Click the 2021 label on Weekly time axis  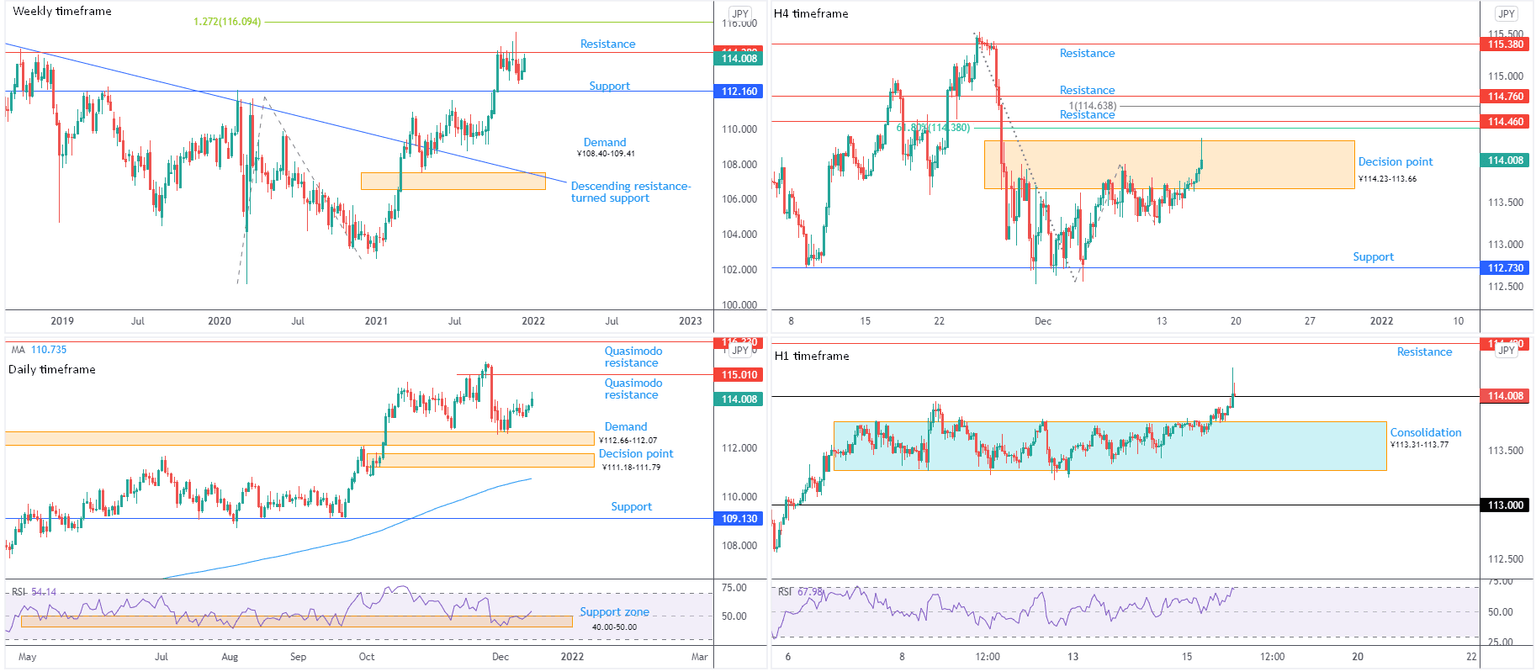click(x=376, y=321)
